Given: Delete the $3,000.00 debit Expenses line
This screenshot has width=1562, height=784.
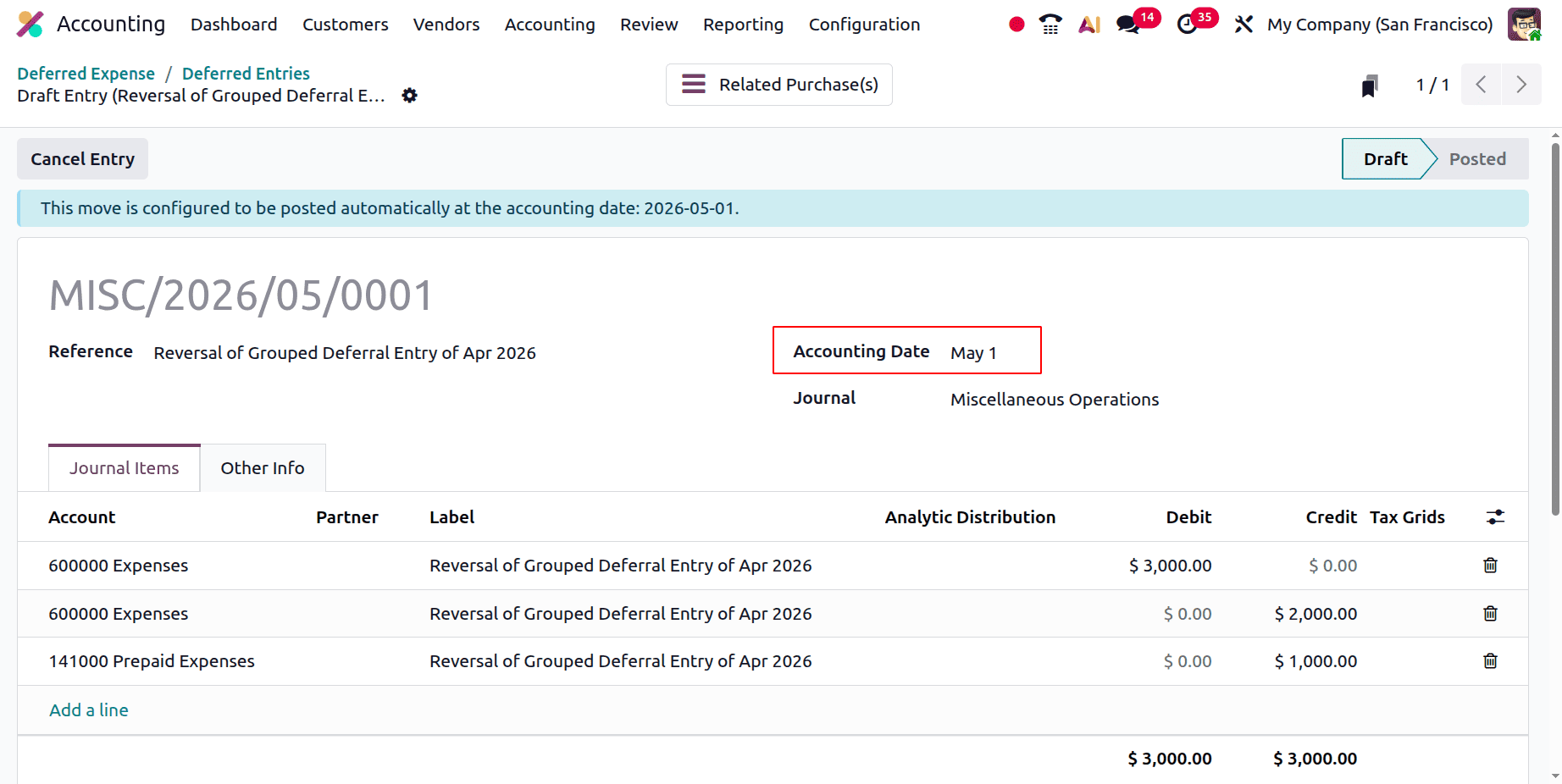Looking at the screenshot, I should 1490,566.
